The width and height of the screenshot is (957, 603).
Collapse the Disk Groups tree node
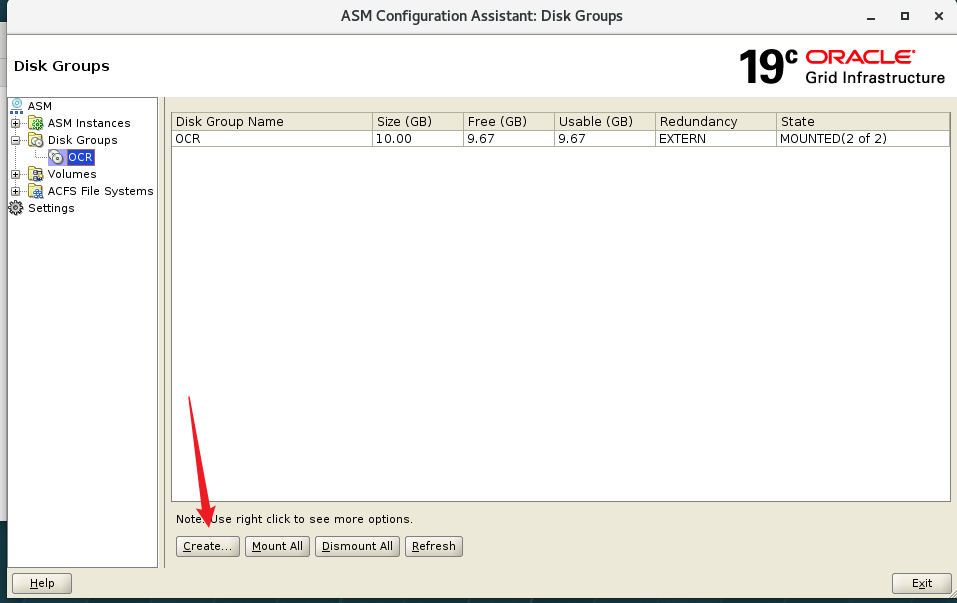point(15,140)
